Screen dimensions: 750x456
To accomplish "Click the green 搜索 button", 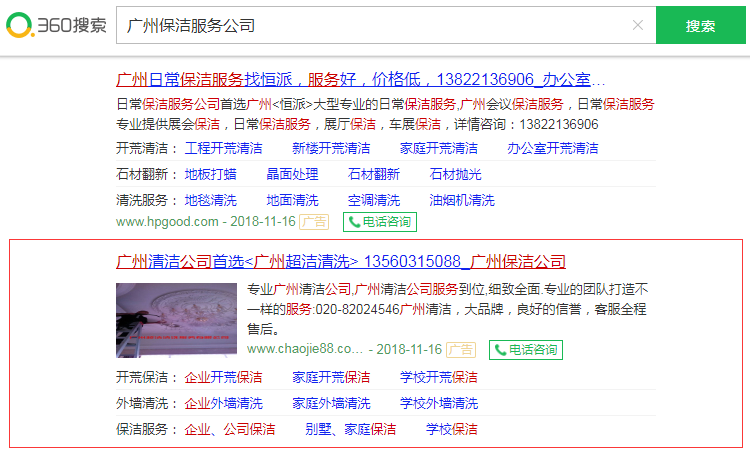I will (700, 25).
